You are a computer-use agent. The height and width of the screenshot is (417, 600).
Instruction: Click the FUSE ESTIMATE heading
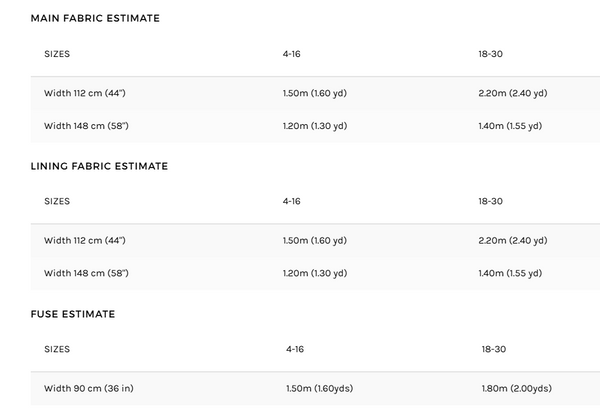[73, 314]
